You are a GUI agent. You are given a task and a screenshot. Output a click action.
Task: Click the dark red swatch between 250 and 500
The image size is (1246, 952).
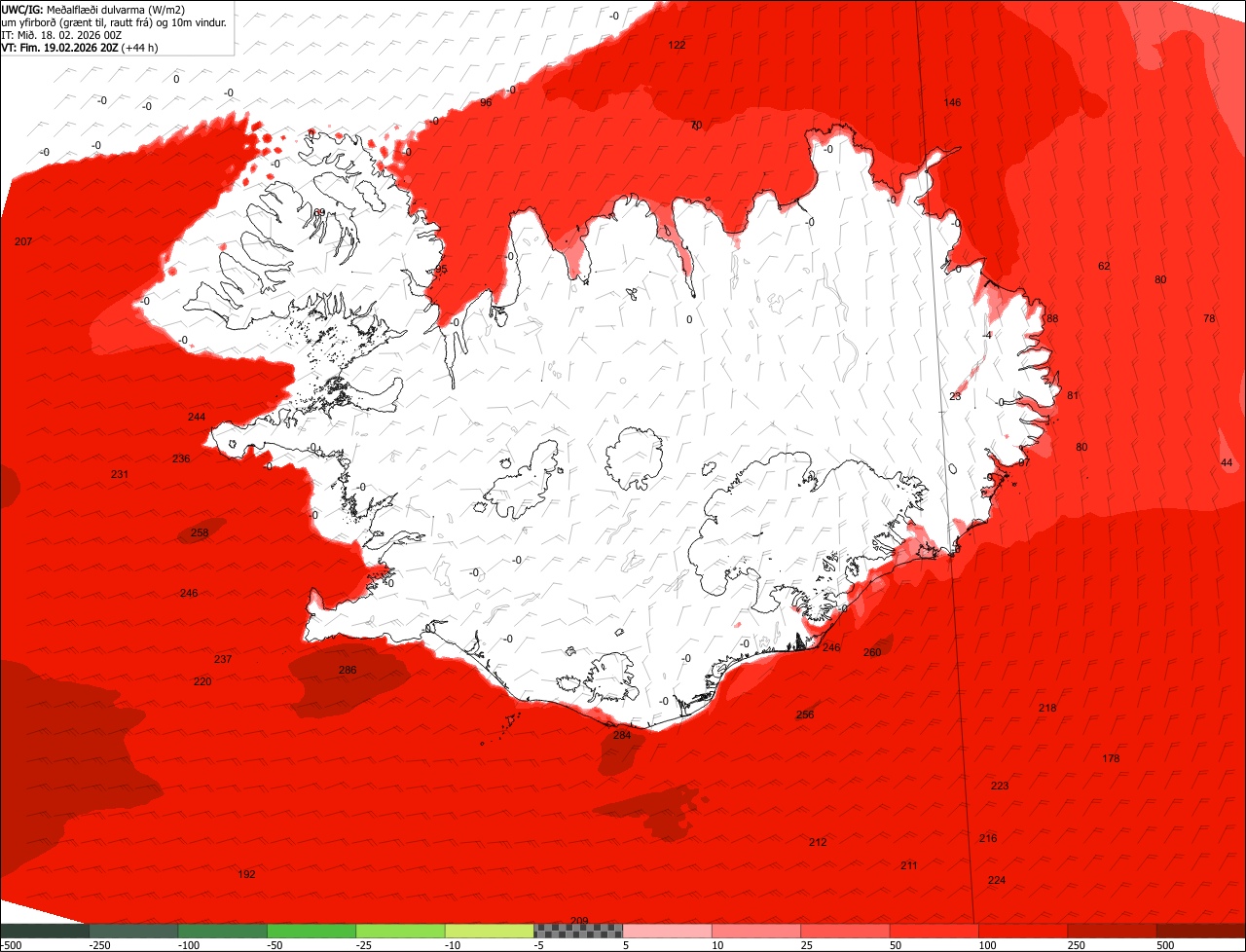coord(1113,931)
